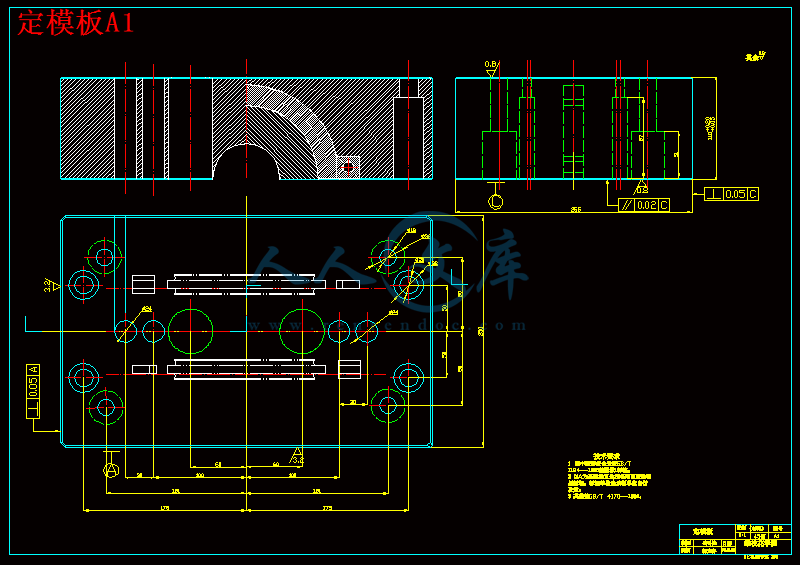Screen dimensions: 800x565
Task: Select the semicircular arch in section view
Action: coord(246,161)
